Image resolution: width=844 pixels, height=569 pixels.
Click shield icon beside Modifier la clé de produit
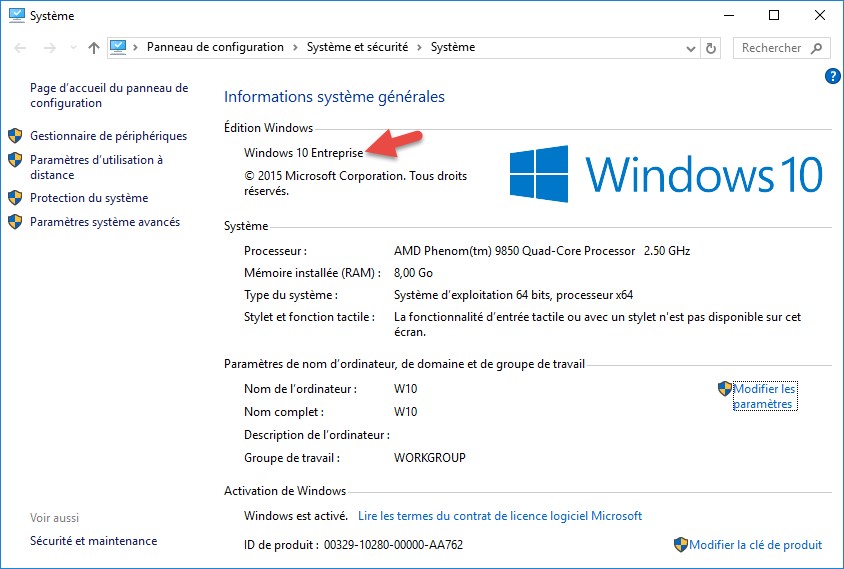click(x=680, y=545)
